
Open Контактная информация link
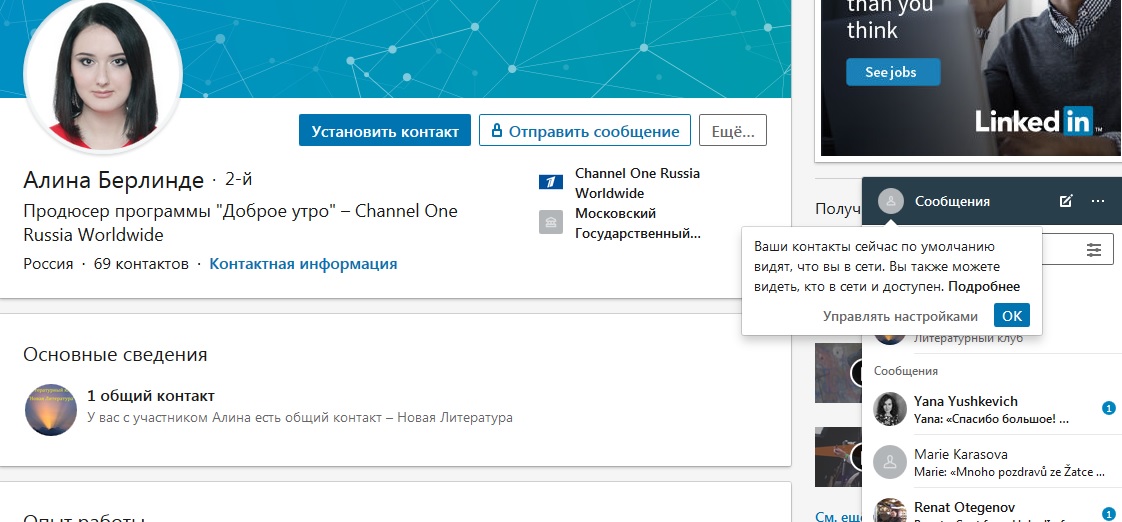pyautogui.click(x=303, y=264)
